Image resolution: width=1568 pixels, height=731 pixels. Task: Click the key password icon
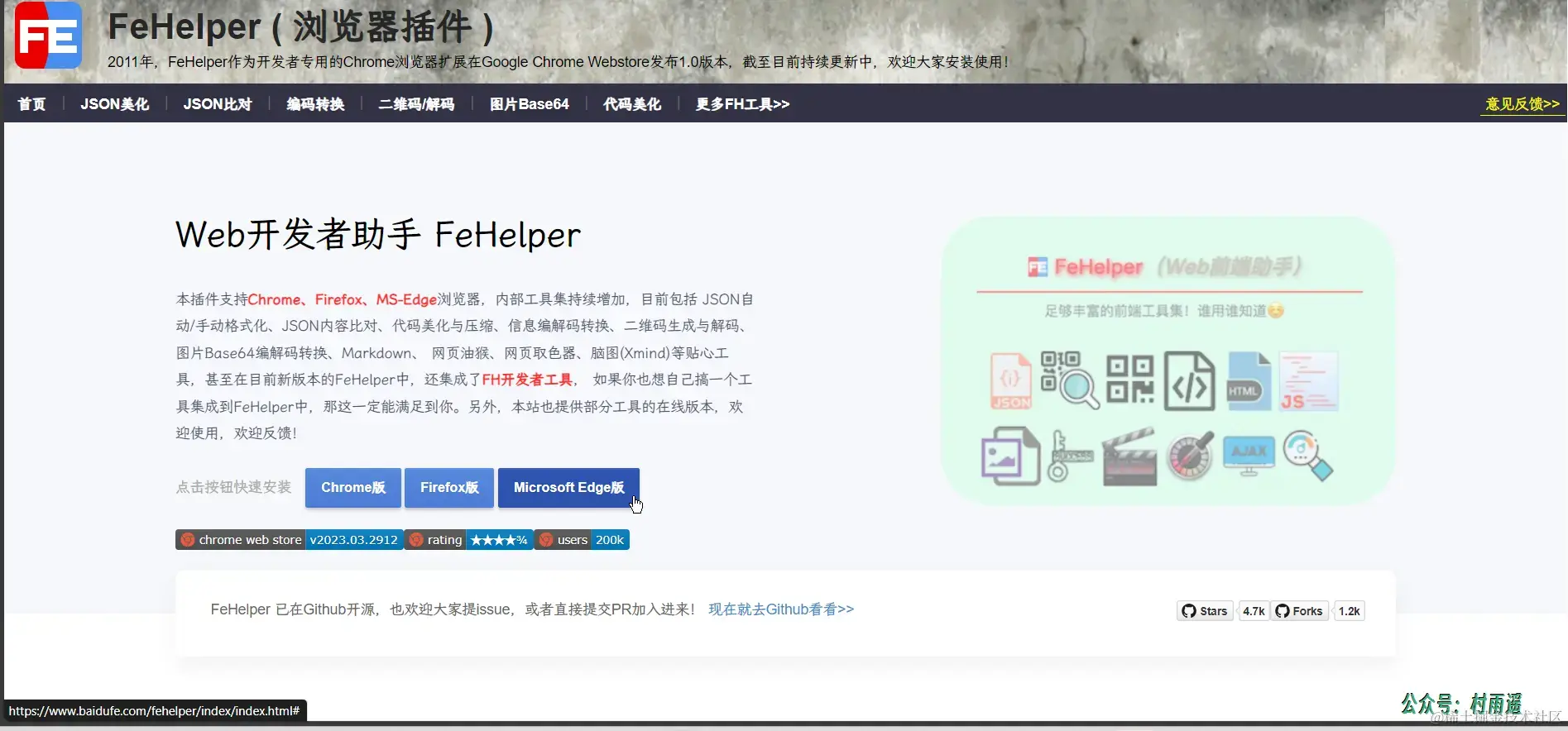(x=1070, y=456)
